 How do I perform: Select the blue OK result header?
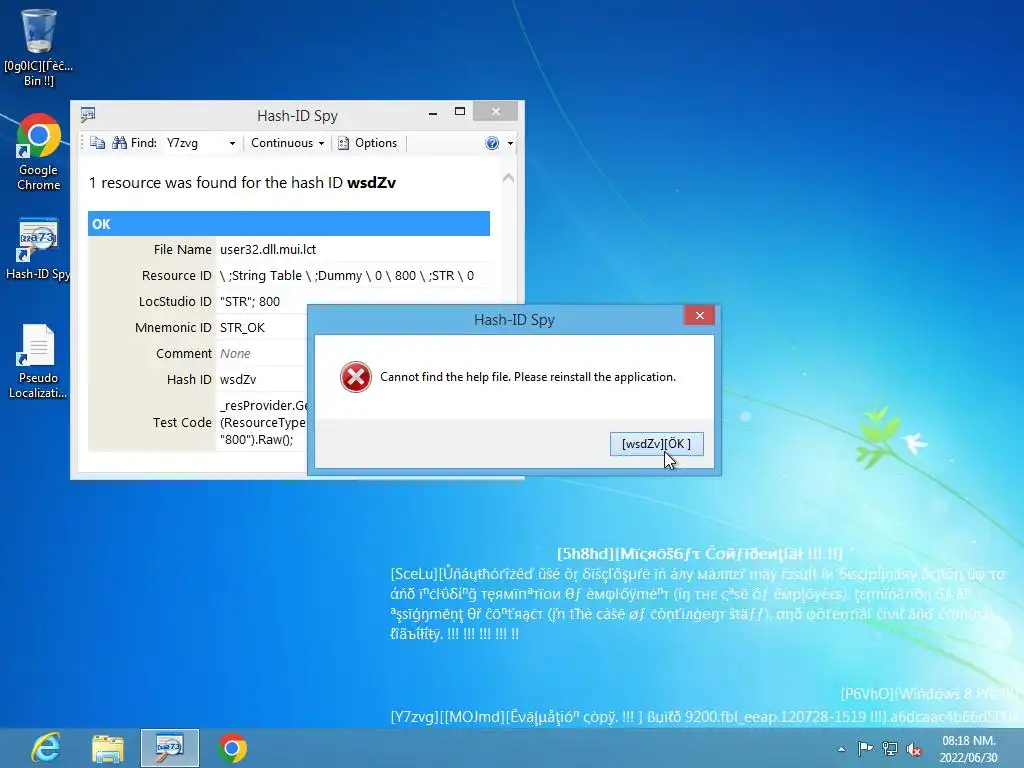(289, 223)
